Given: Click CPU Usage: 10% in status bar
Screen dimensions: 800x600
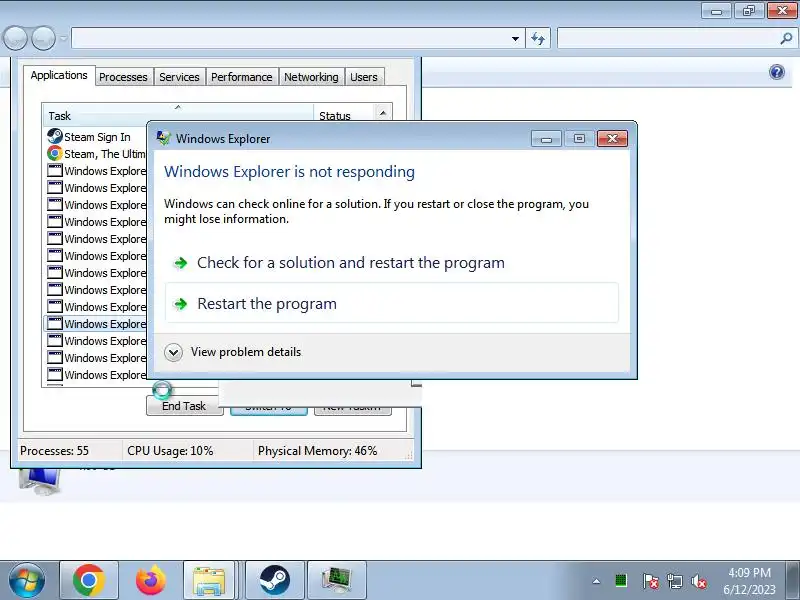Looking at the screenshot, I should tap(170, 451).
